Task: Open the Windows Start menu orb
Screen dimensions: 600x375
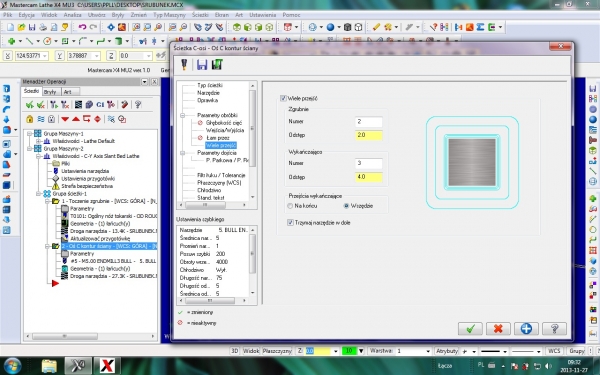Action: (x=13, y=366)
